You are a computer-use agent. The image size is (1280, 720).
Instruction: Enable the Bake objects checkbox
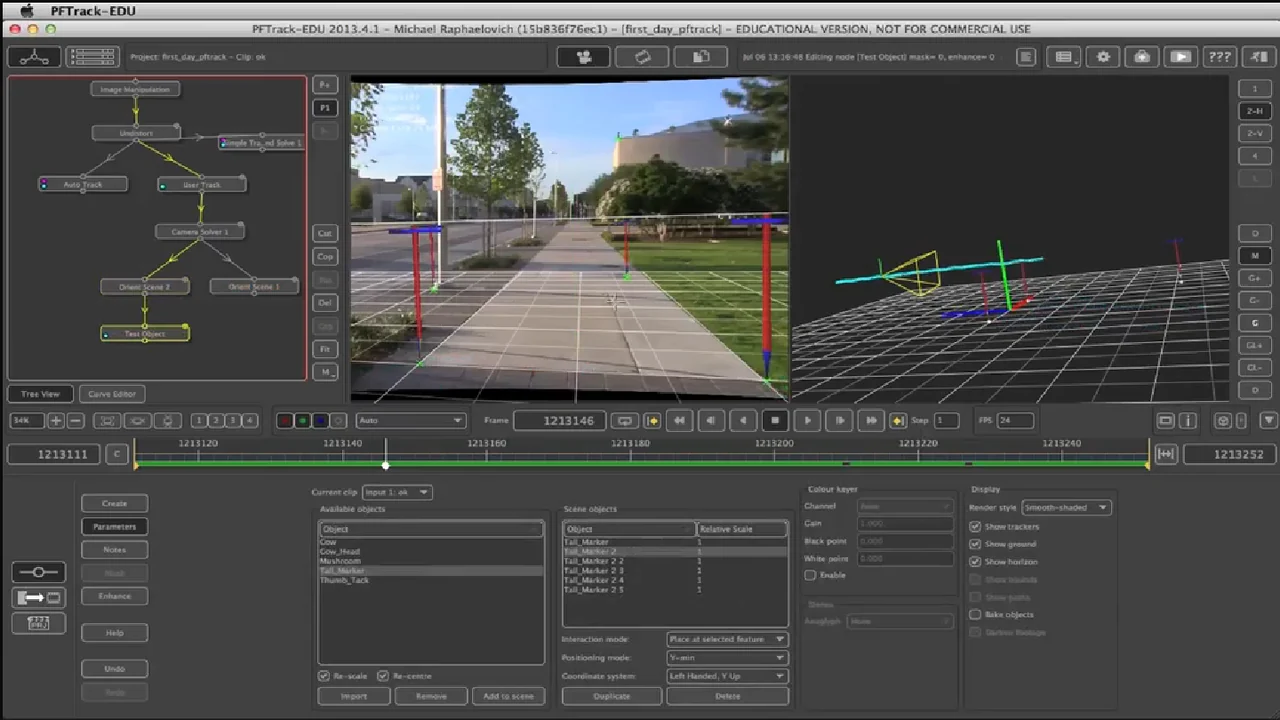click(x=975, y=614)
